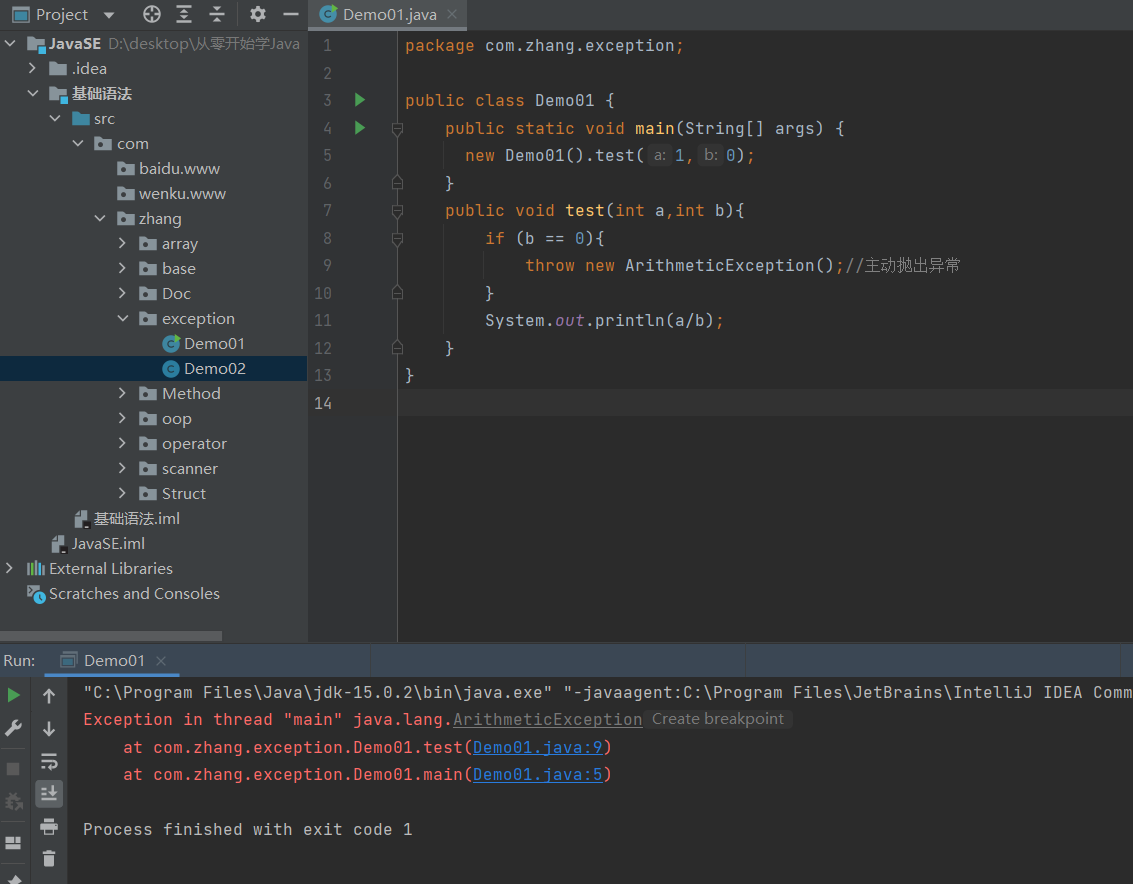Click the Create breakpoint hint
The width and height of the screenshot is (1133, 884).
click(718, 719)
